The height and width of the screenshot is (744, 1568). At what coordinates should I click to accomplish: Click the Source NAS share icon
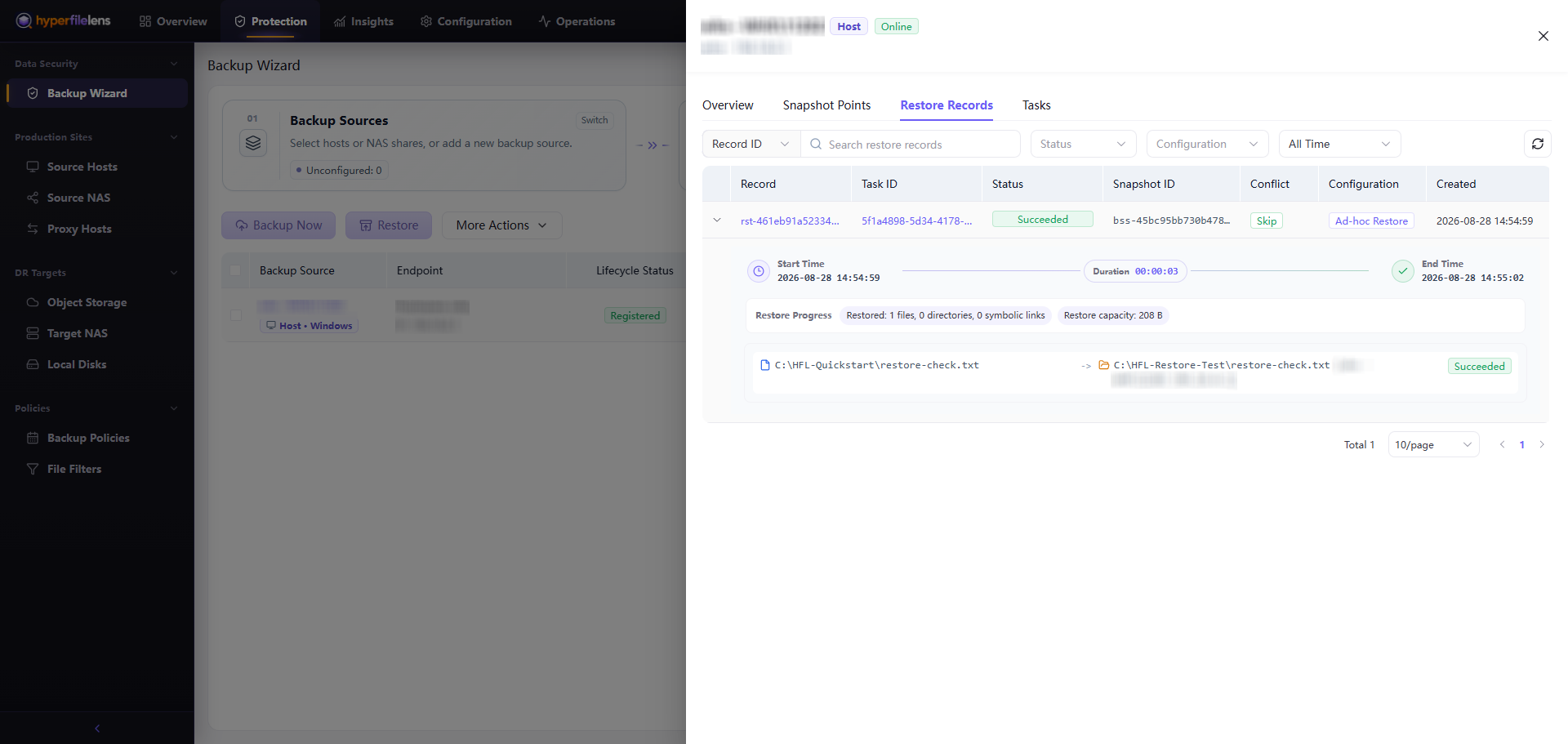pyautogui.click(x=33, y=198)
